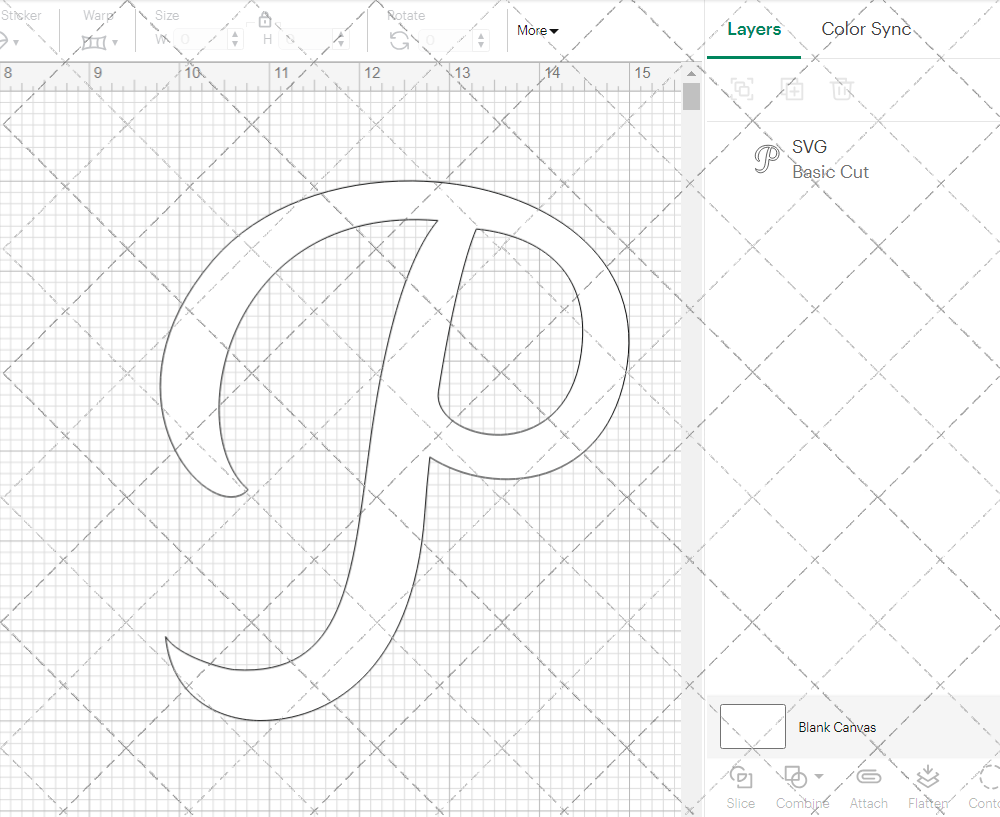1000x817 pixels.
Task: Click the Blank Canvas label
Action: (x=837, y=727)
